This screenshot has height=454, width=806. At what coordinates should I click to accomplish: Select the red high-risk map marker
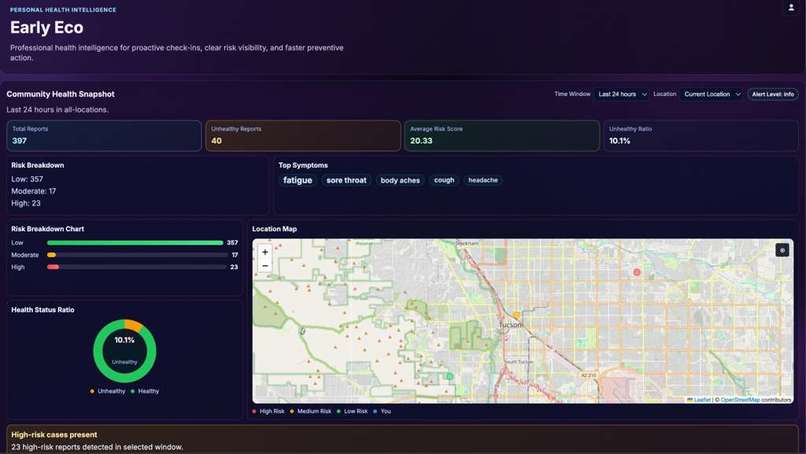[636, 272]
